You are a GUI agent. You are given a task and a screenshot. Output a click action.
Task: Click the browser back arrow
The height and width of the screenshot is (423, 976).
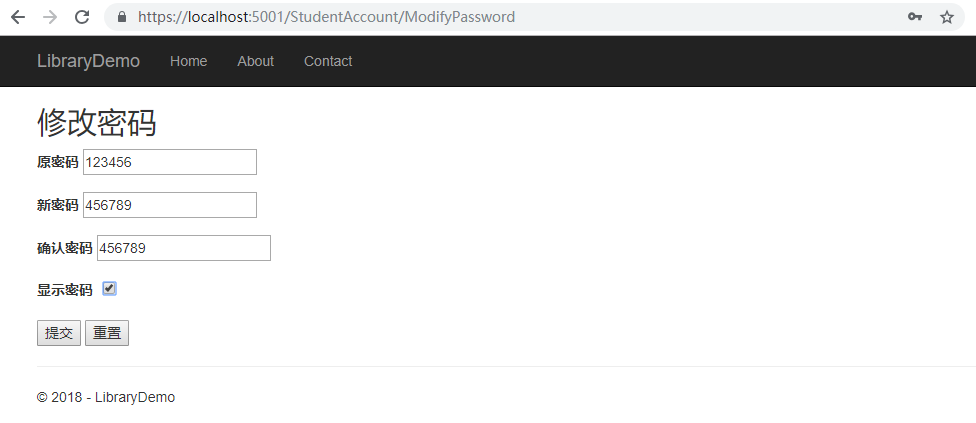[18, 17]
